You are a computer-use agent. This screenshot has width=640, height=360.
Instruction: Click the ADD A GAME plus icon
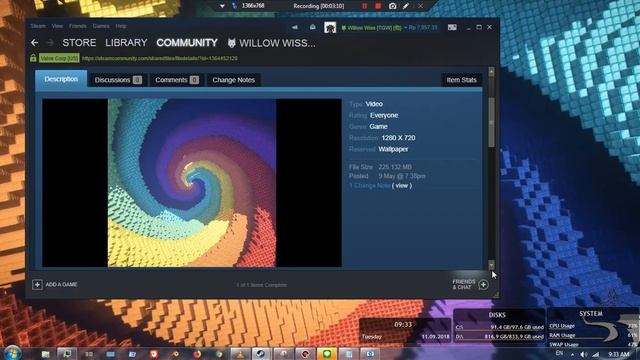pyautogui.click(x=37, y=284)
